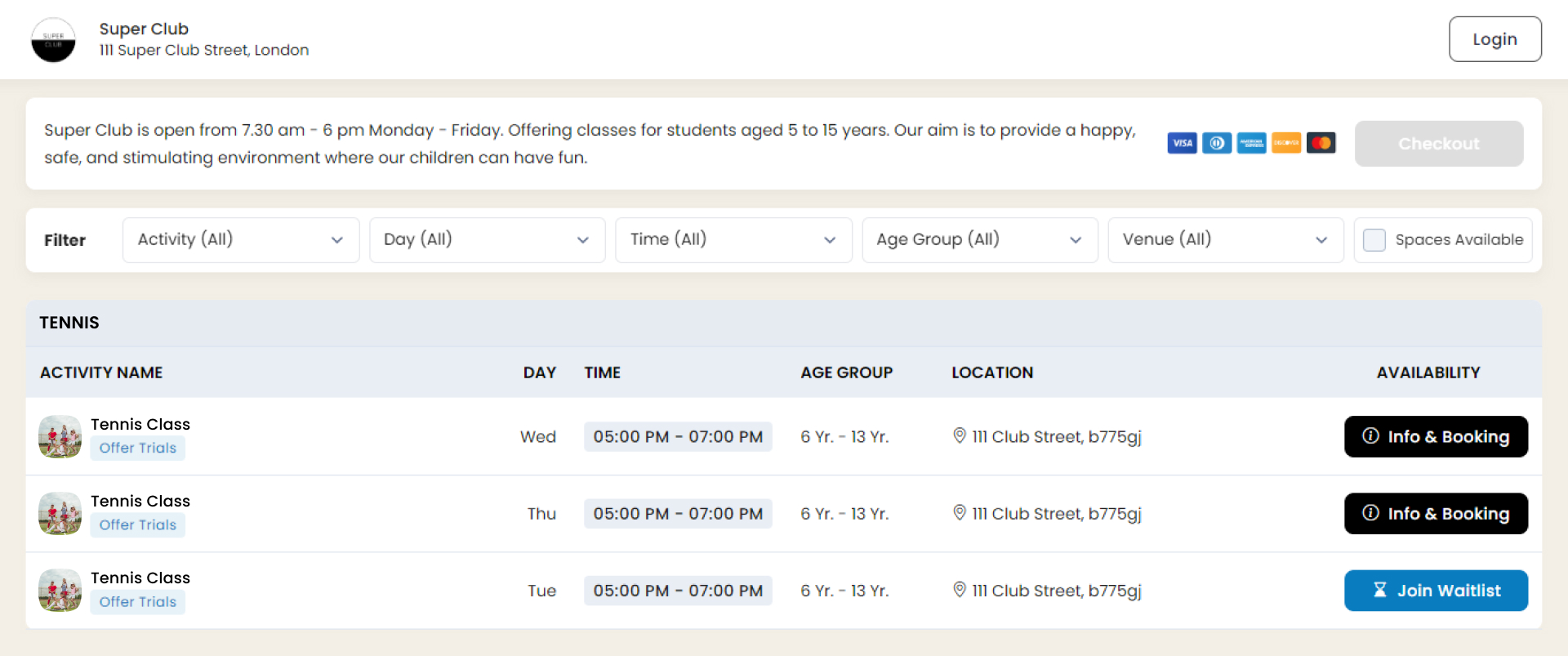Open the Time (All) dropdown
This screenshot has height=656, width=1568.
pos(733,240)
